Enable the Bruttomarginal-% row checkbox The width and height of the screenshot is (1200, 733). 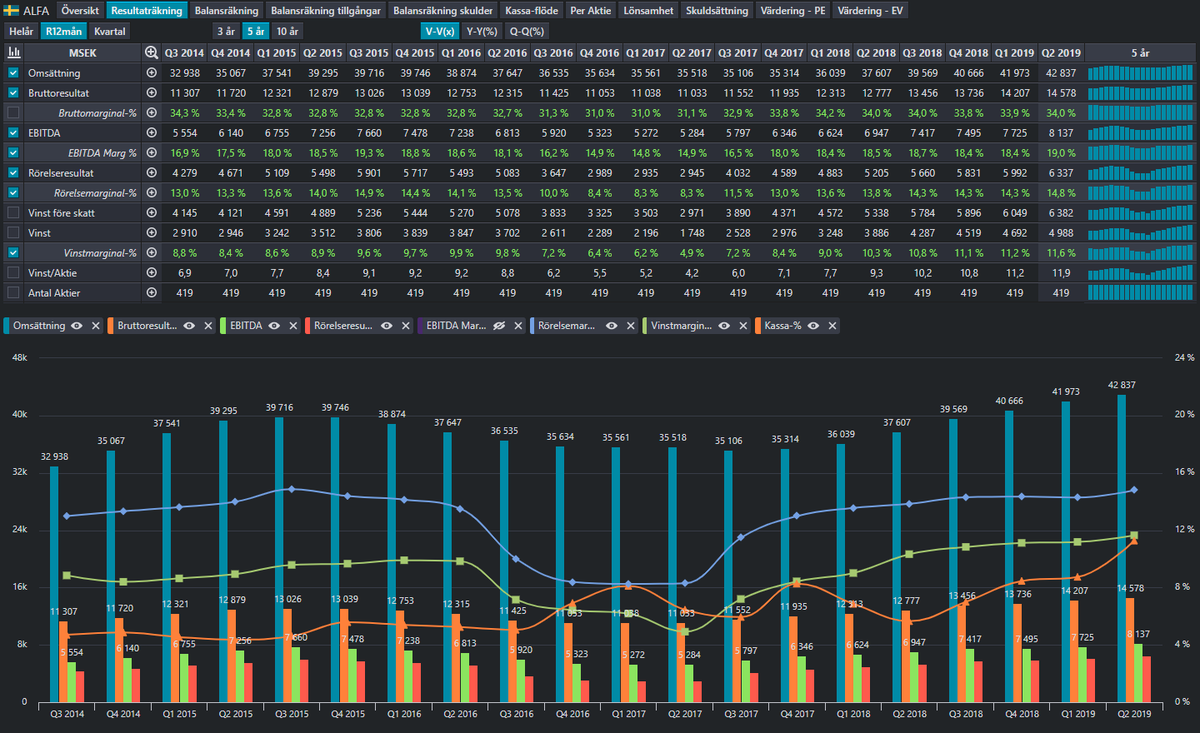[13, 113]
